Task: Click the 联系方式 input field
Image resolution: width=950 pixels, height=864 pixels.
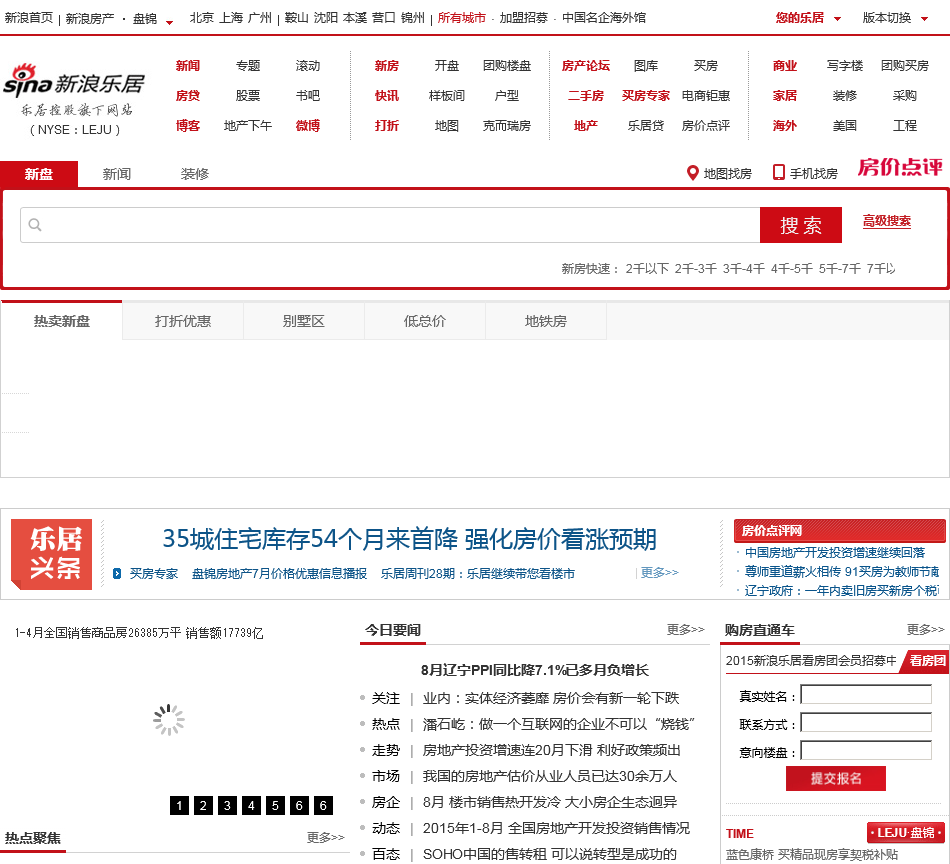Action: 866,722
